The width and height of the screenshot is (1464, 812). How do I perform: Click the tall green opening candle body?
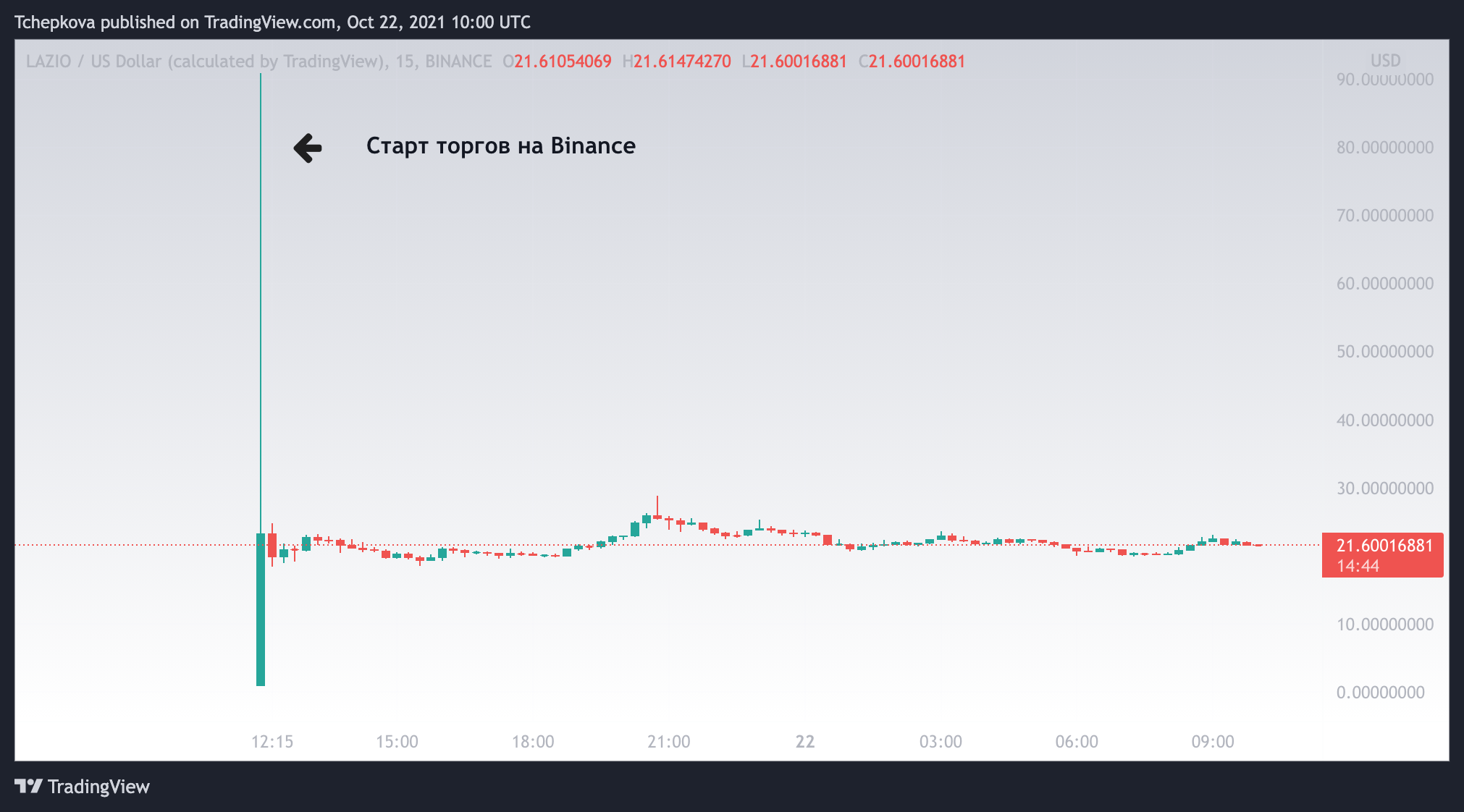tap(261, 609)
